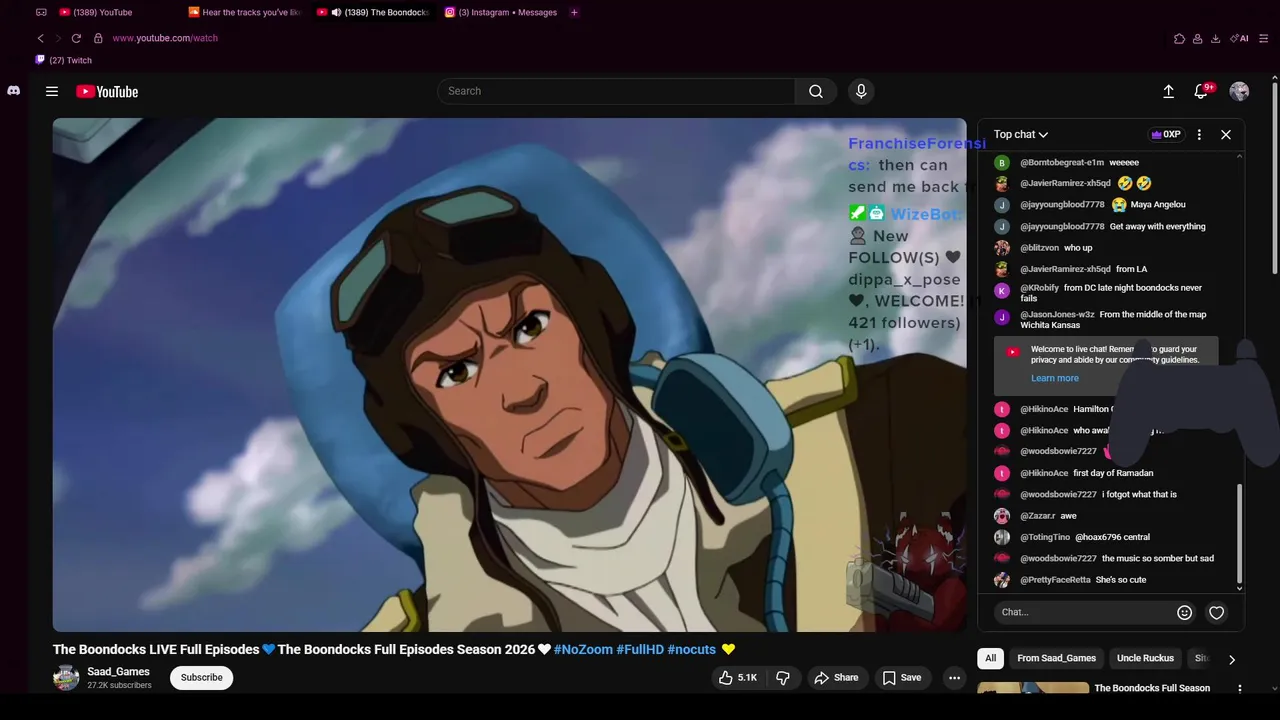This screenshot has height=720, width=1280.
Task: Open the emoji picker in chat
Action: pos(1184,612)
